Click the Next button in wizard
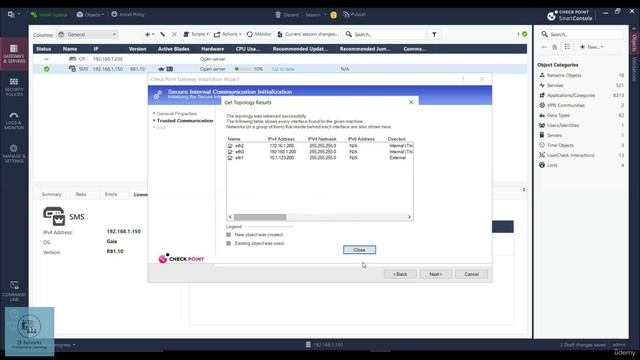This screenshot has height=360, width=640. click(436, 274)
